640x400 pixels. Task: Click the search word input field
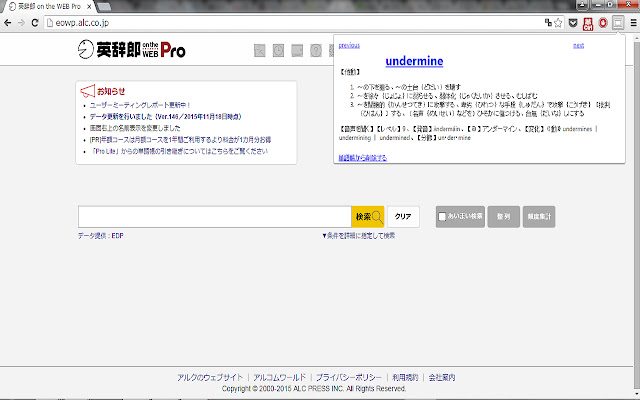[215, 217]
